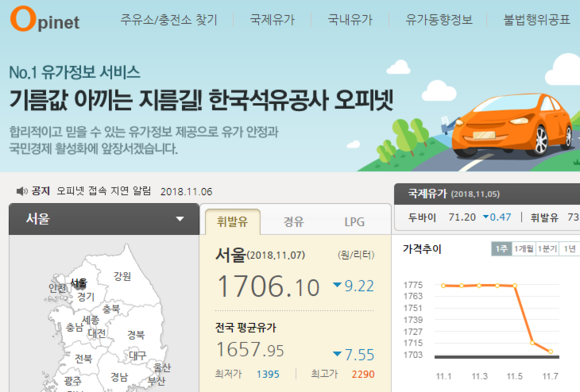Select 강원 on the map
This screenshot has height=392, width=580.
[x=122, y=276]
